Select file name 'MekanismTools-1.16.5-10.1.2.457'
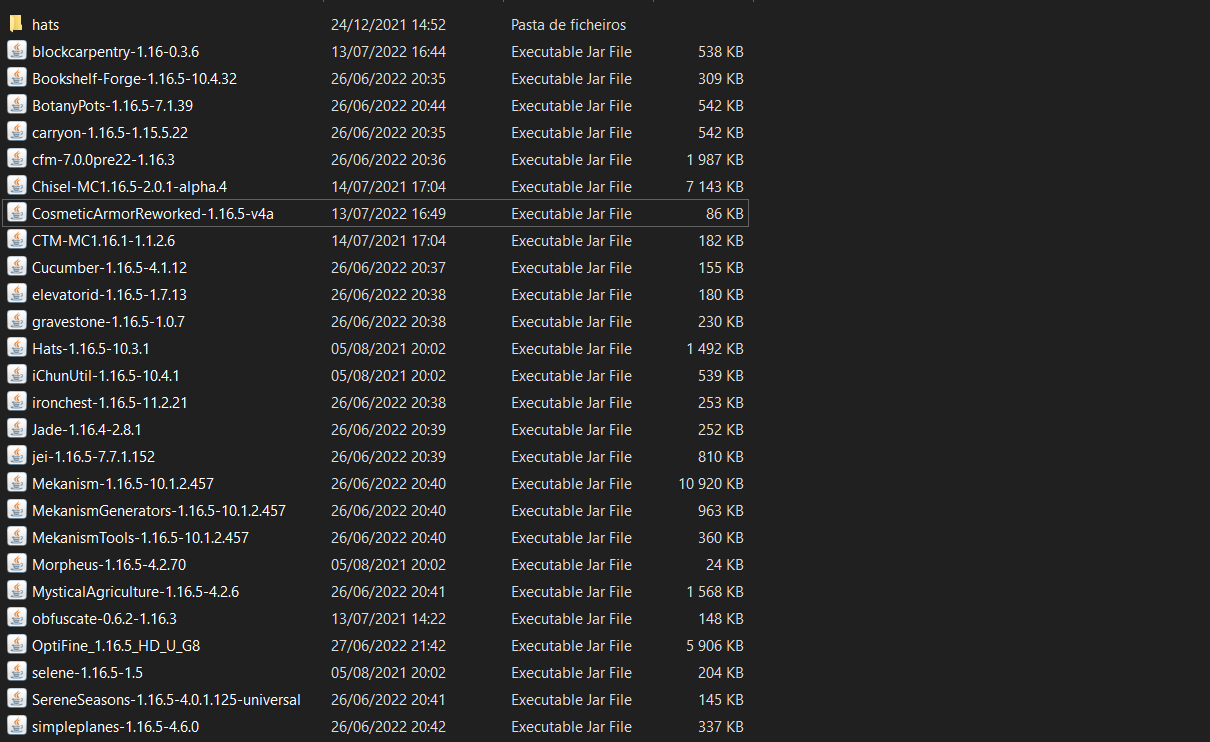Screen dimensions: 1210x742 (x=140, y=537)
